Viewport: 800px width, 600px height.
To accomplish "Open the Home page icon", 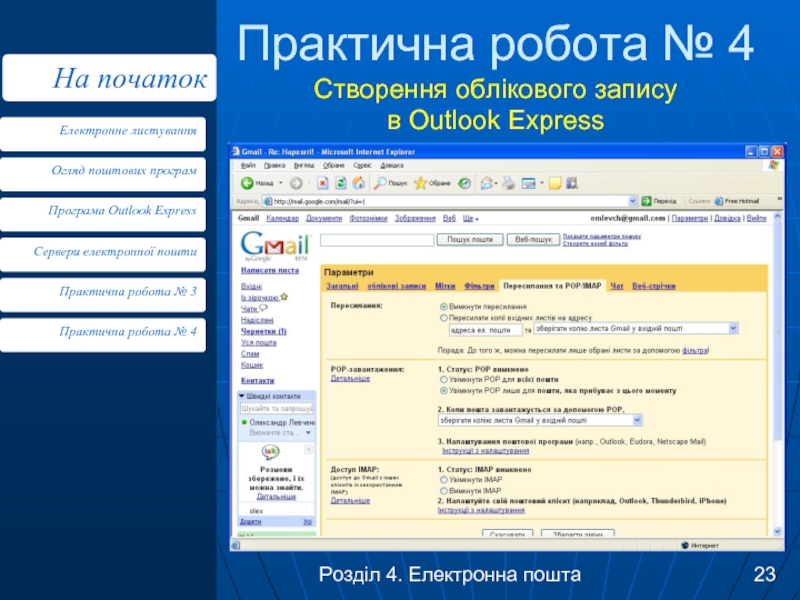I will [359, 183].
